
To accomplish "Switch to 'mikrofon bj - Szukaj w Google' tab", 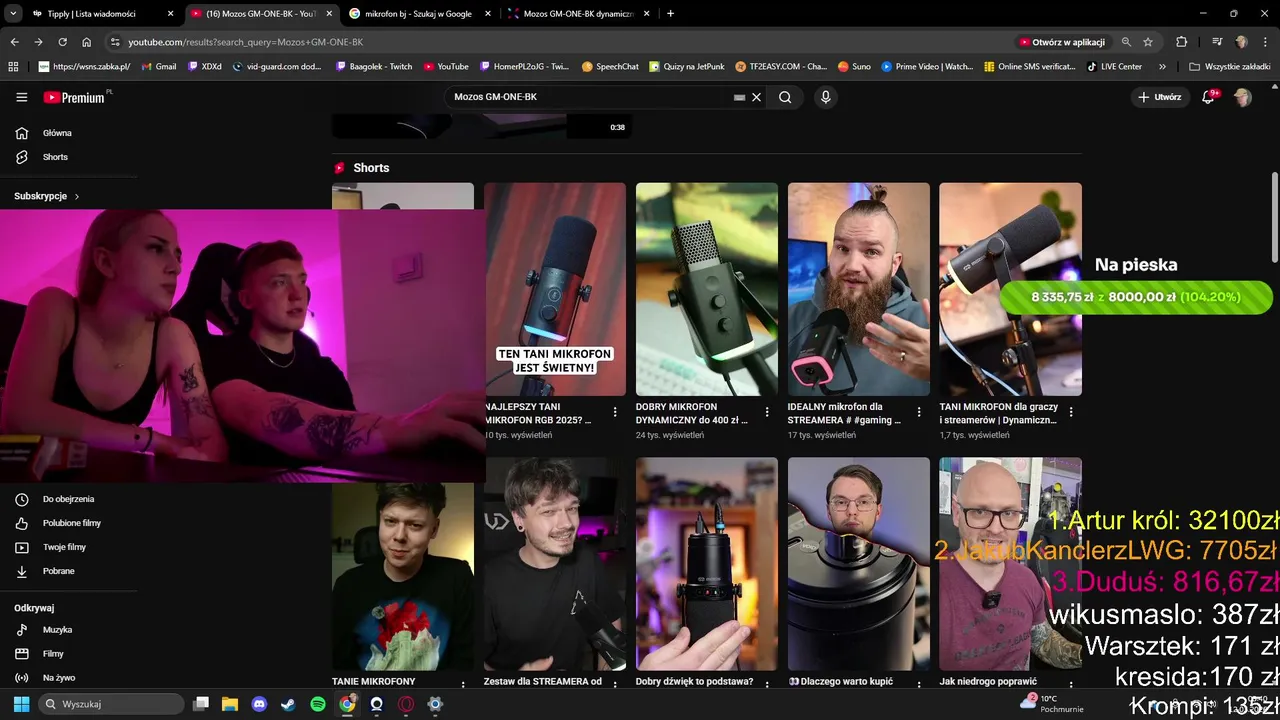I will pyautogui.click(x=418, y=14).
